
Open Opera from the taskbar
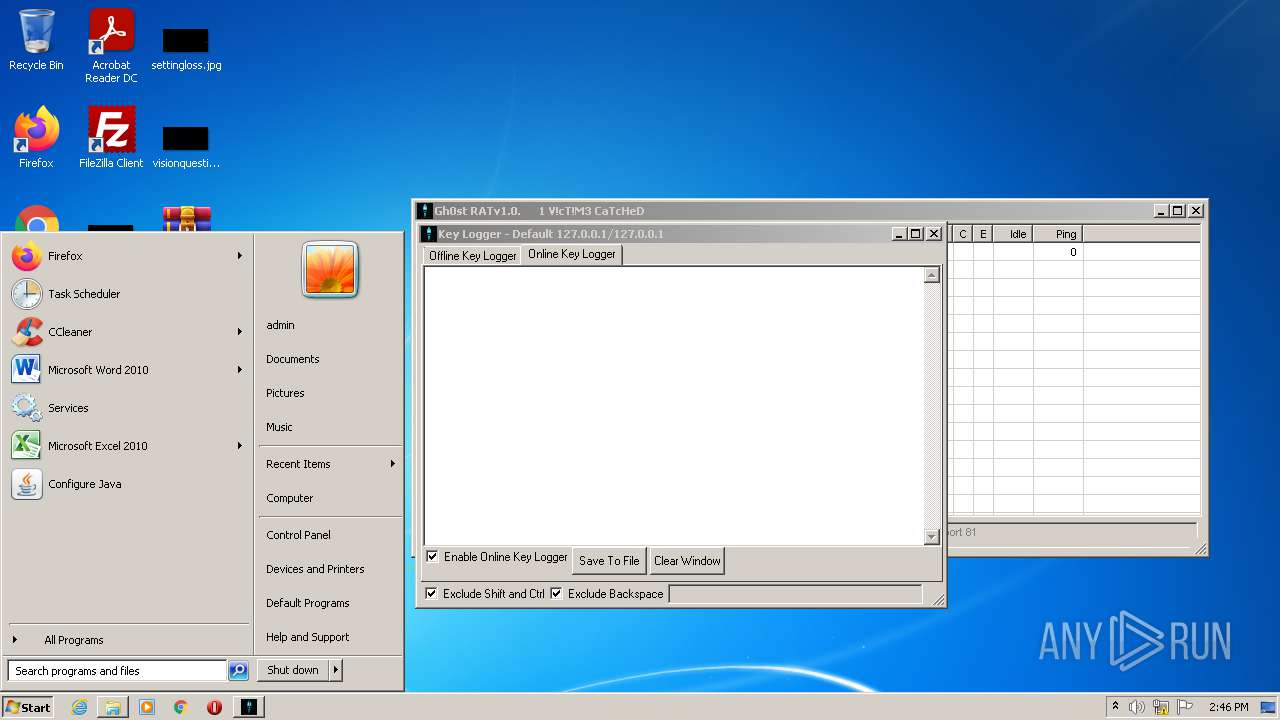[x=214, y=707]
